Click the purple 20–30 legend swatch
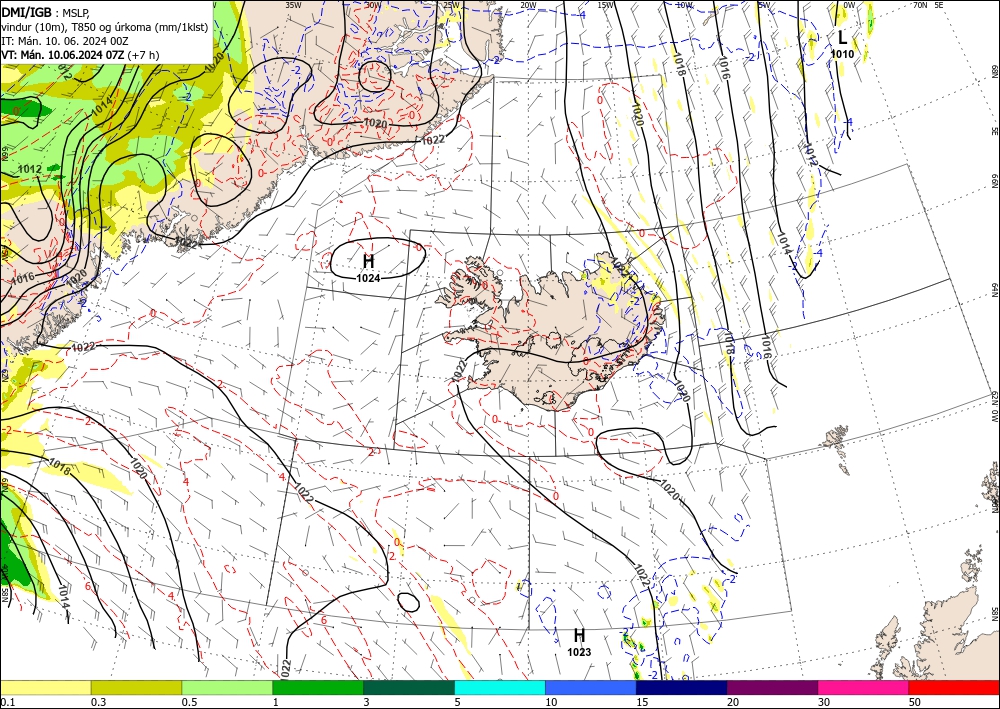The height and width of the screenshot is (709, 1000). click(772, 687)
